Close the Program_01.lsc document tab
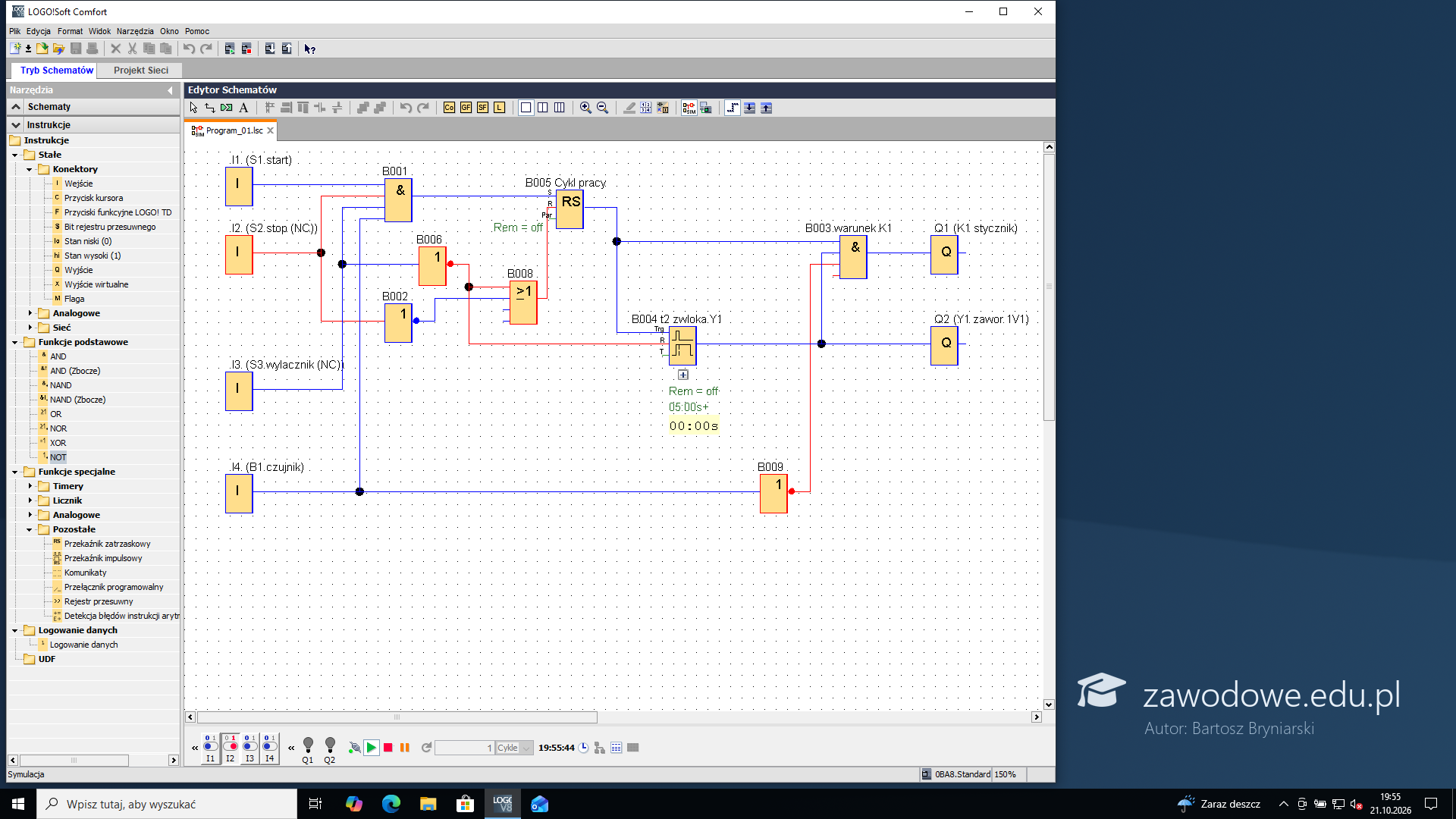1456x819 pixels. (x=270, y=130)
